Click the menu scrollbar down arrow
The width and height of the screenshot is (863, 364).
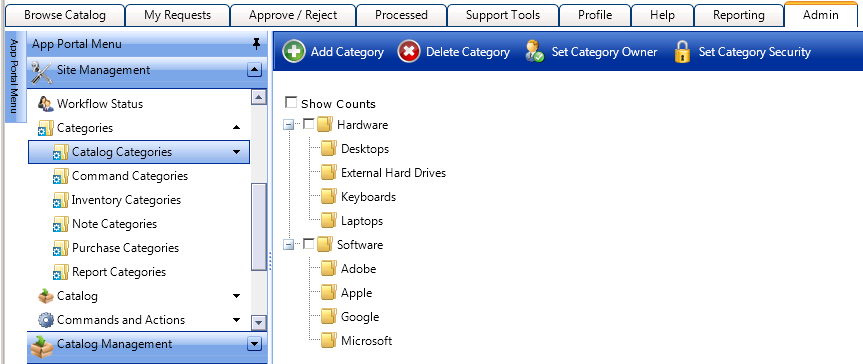point(258,322)
